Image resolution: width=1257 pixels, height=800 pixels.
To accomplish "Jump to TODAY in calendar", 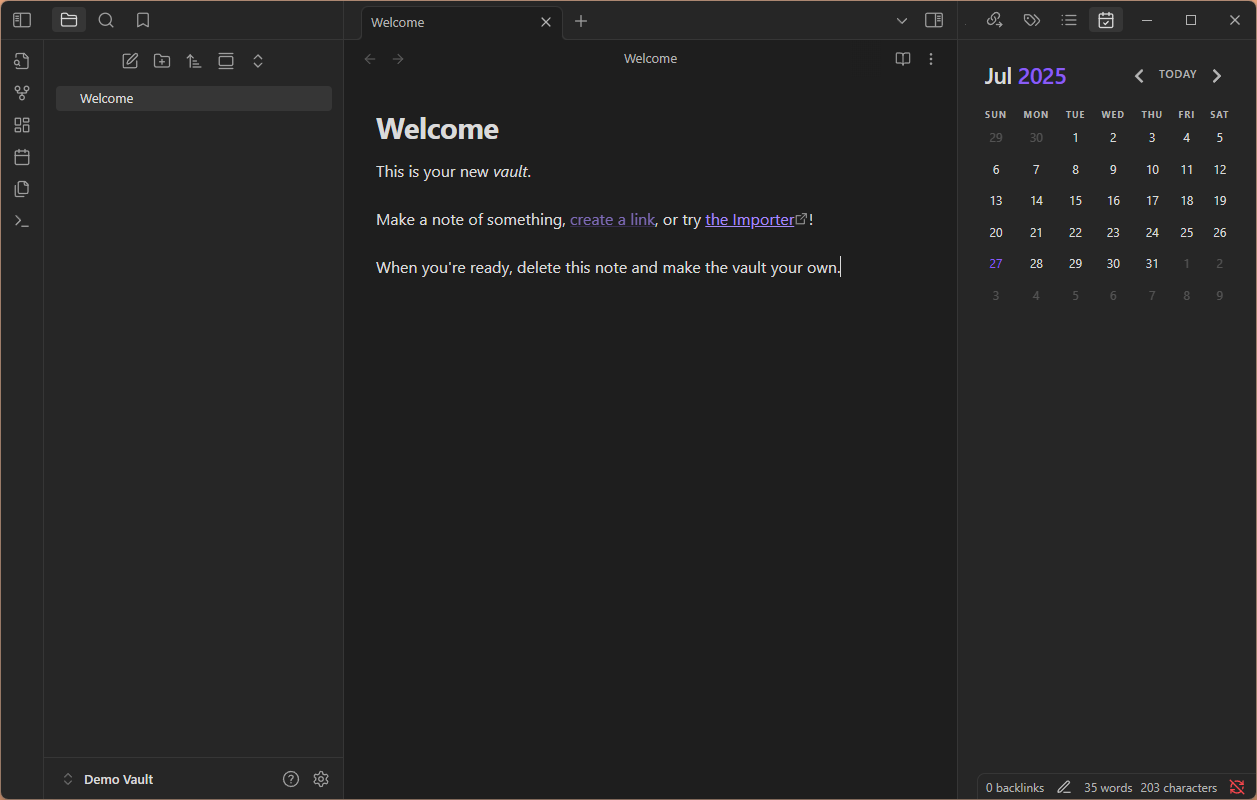I will point(1178,75).
